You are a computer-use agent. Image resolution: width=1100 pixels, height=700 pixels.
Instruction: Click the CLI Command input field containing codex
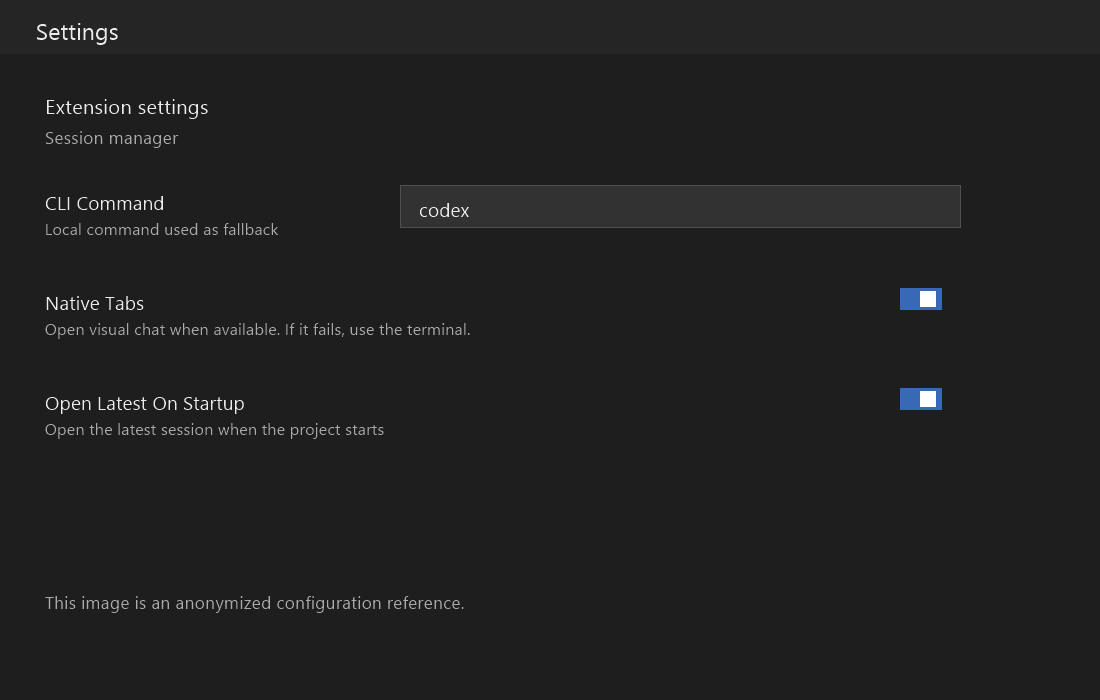click(680, 206)
